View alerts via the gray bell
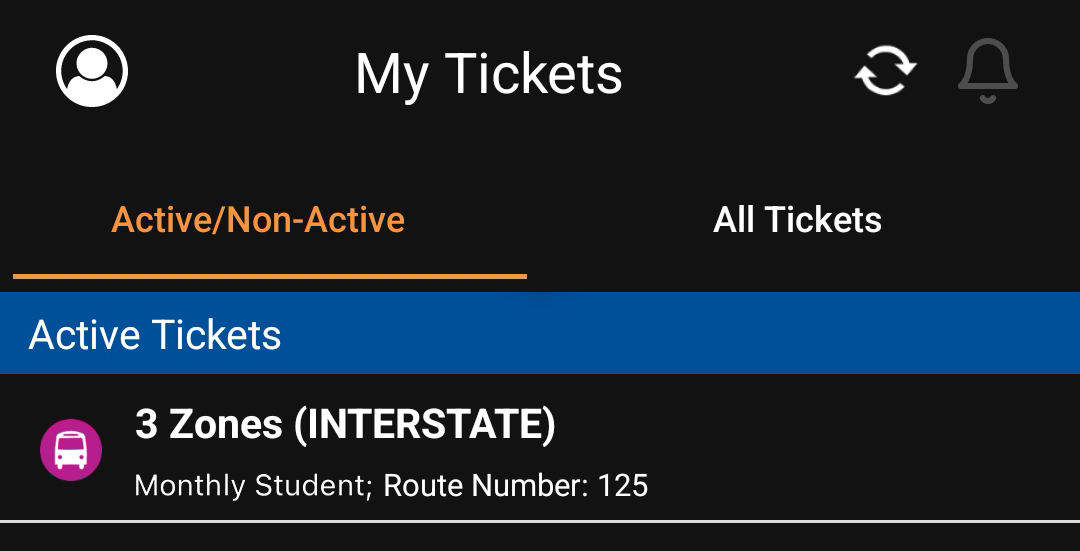This screenshot has width=1080, height=551. tap(988, 71)
